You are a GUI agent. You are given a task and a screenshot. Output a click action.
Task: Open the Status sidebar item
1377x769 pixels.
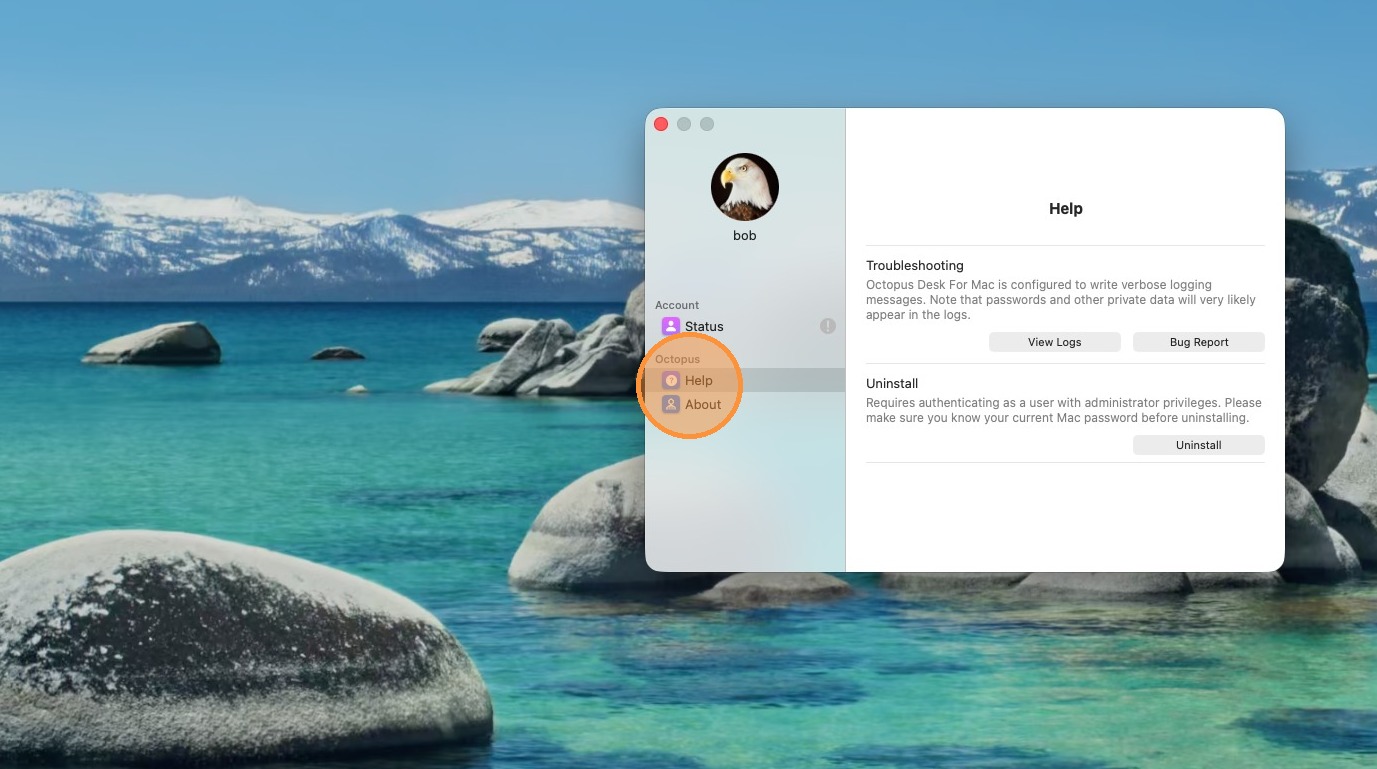pyautogui.click(x=745, y=326)
